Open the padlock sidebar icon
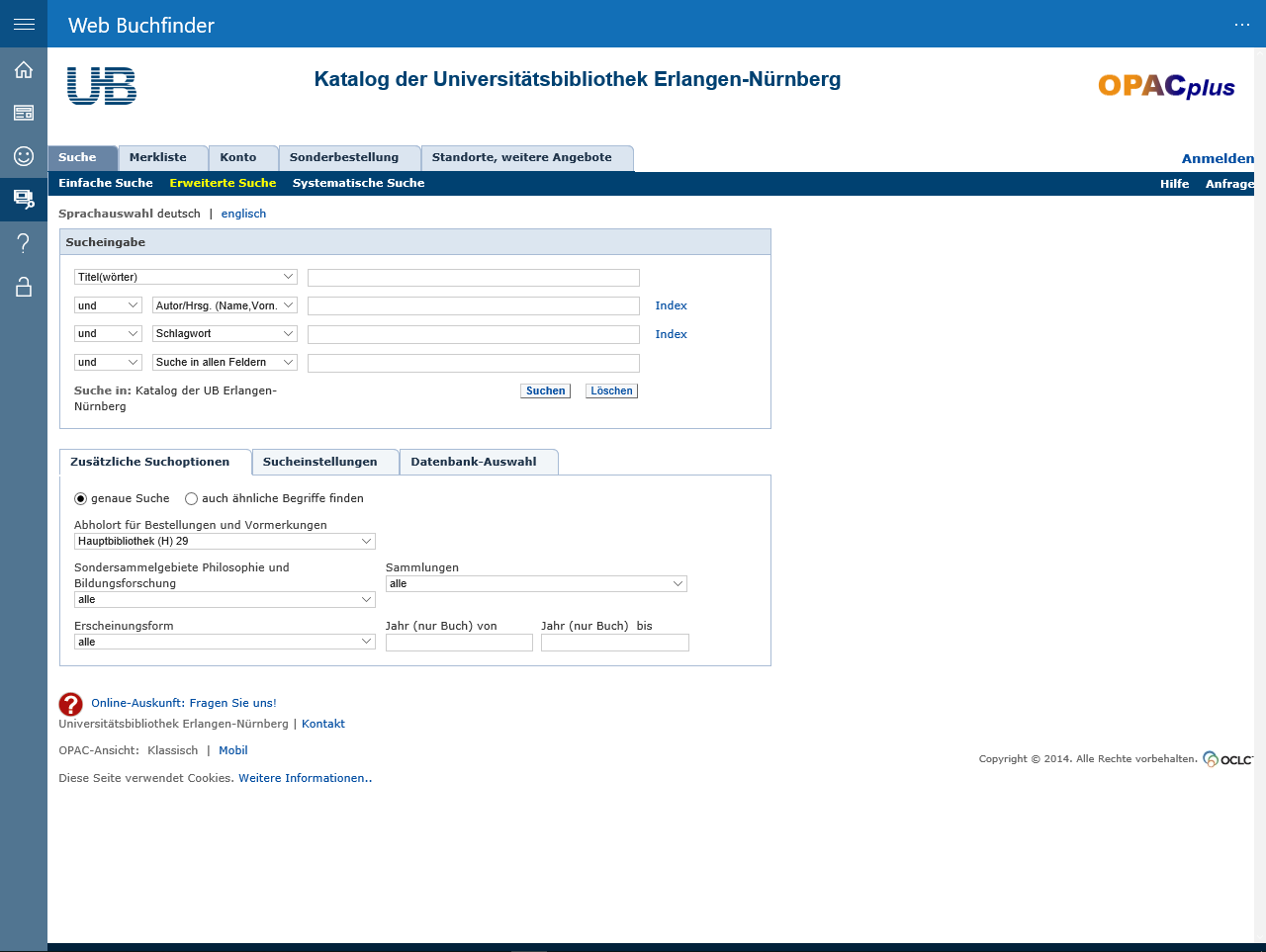This screenshot has height=952, width=1266. [x=24, y=287]
